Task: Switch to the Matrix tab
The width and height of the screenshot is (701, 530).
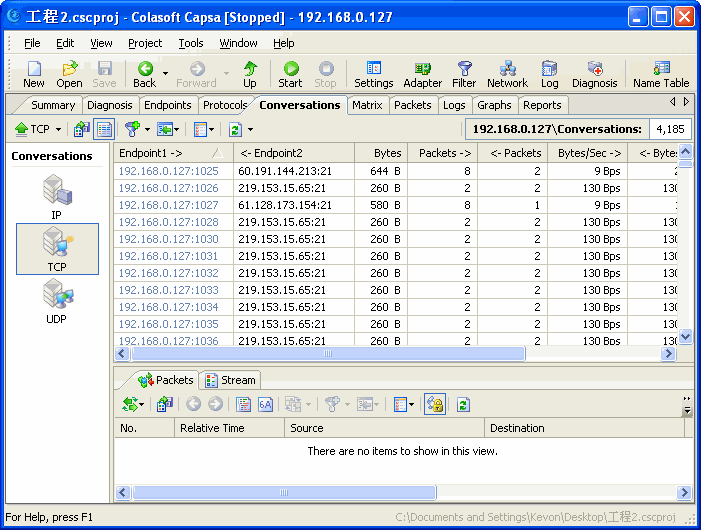Action: click(x=367, y=105)
